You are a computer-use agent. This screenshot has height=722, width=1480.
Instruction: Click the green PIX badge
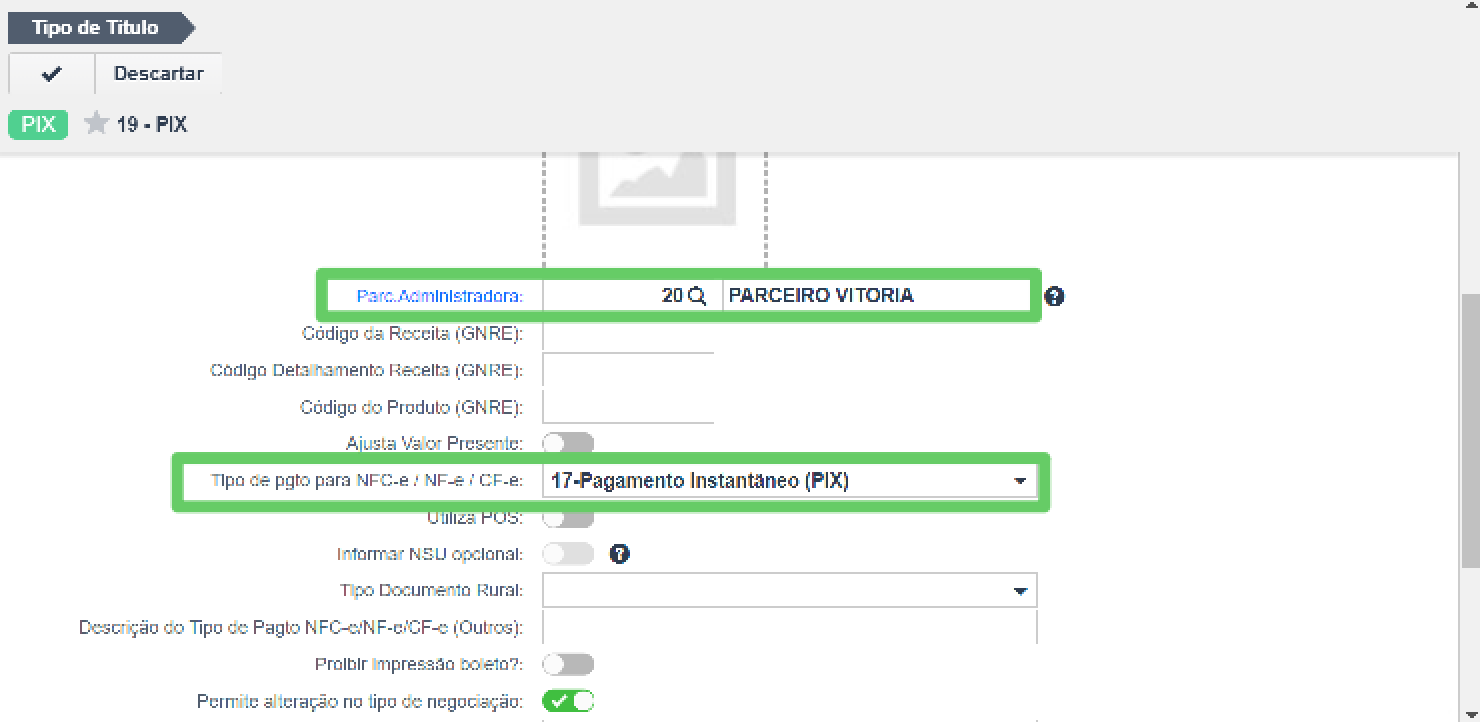coord(38,125)
